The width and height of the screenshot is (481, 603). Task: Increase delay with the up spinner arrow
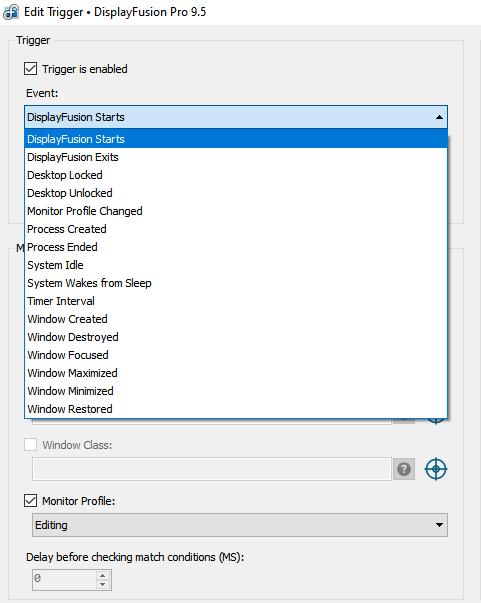(x=103, y=576)
